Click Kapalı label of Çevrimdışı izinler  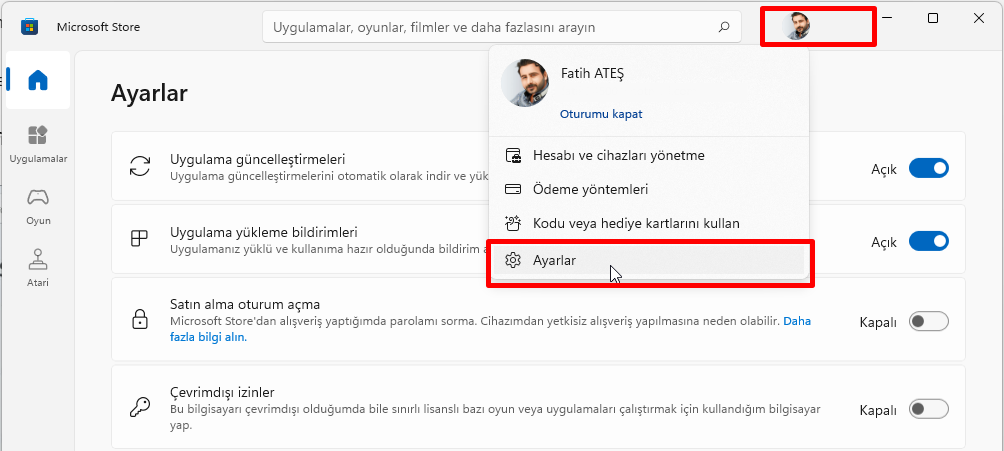pos(878,409)
